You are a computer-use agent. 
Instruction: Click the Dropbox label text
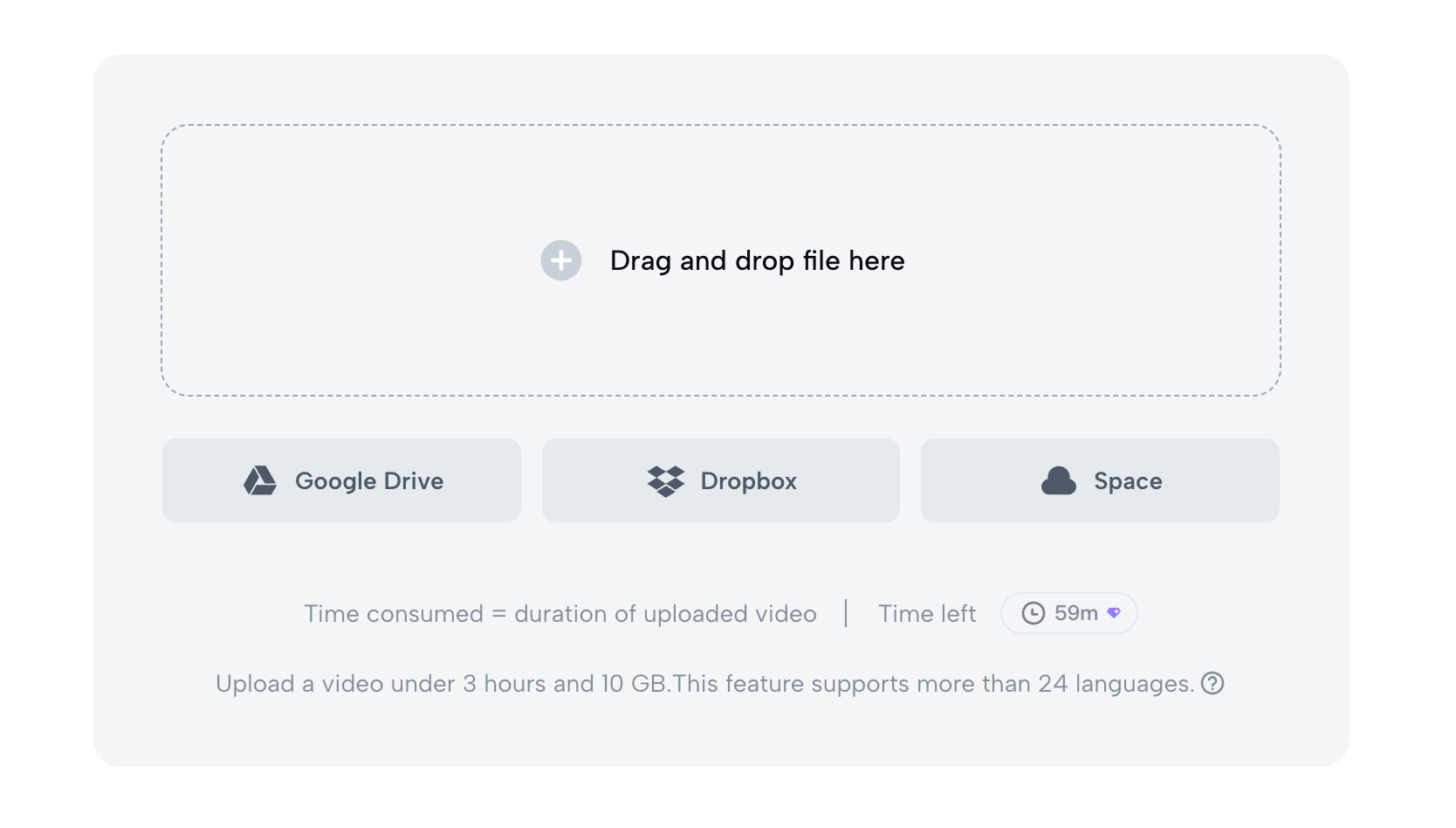(749, 481)
